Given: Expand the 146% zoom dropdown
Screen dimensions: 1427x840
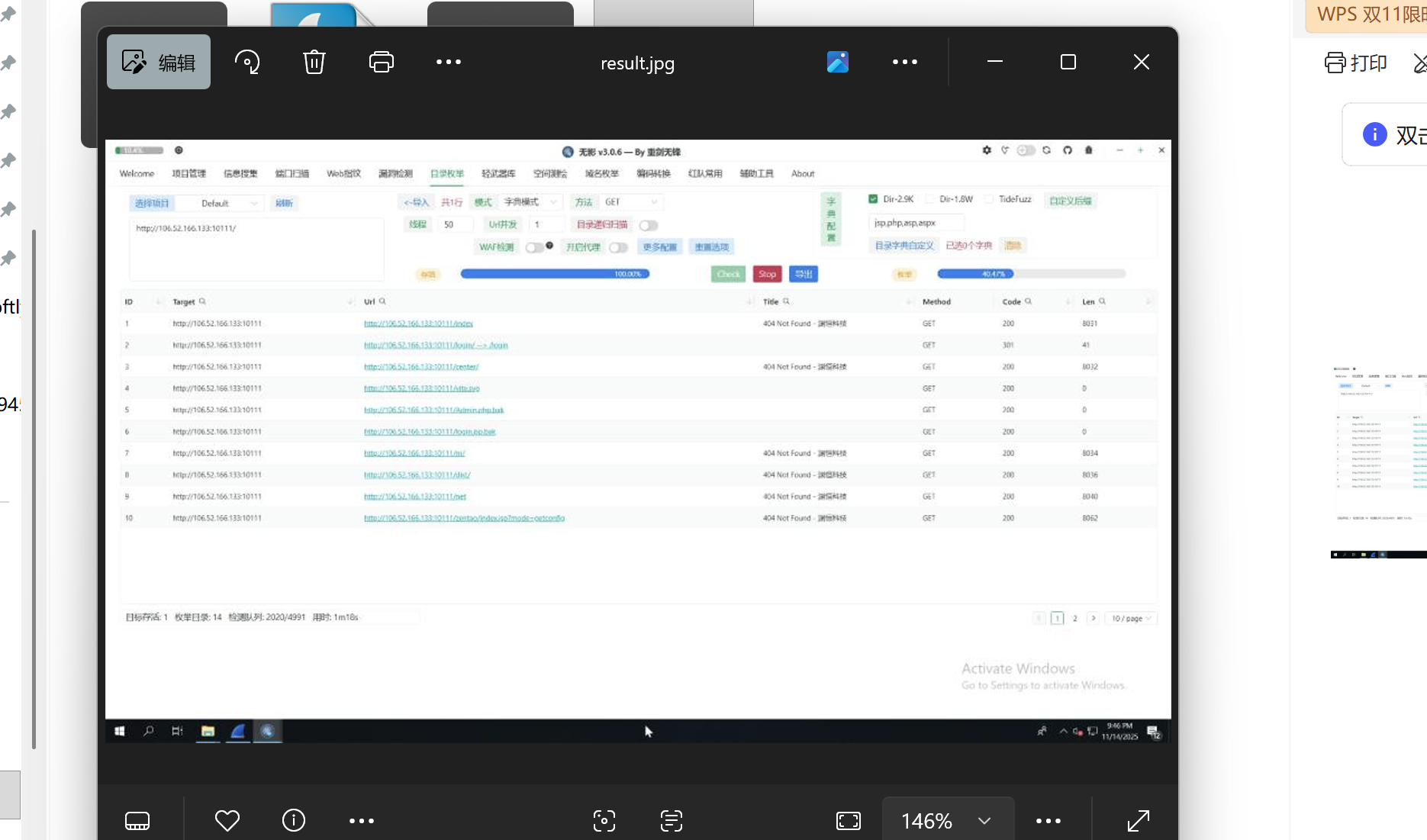Looking at the screenshot, I should 984,821.
